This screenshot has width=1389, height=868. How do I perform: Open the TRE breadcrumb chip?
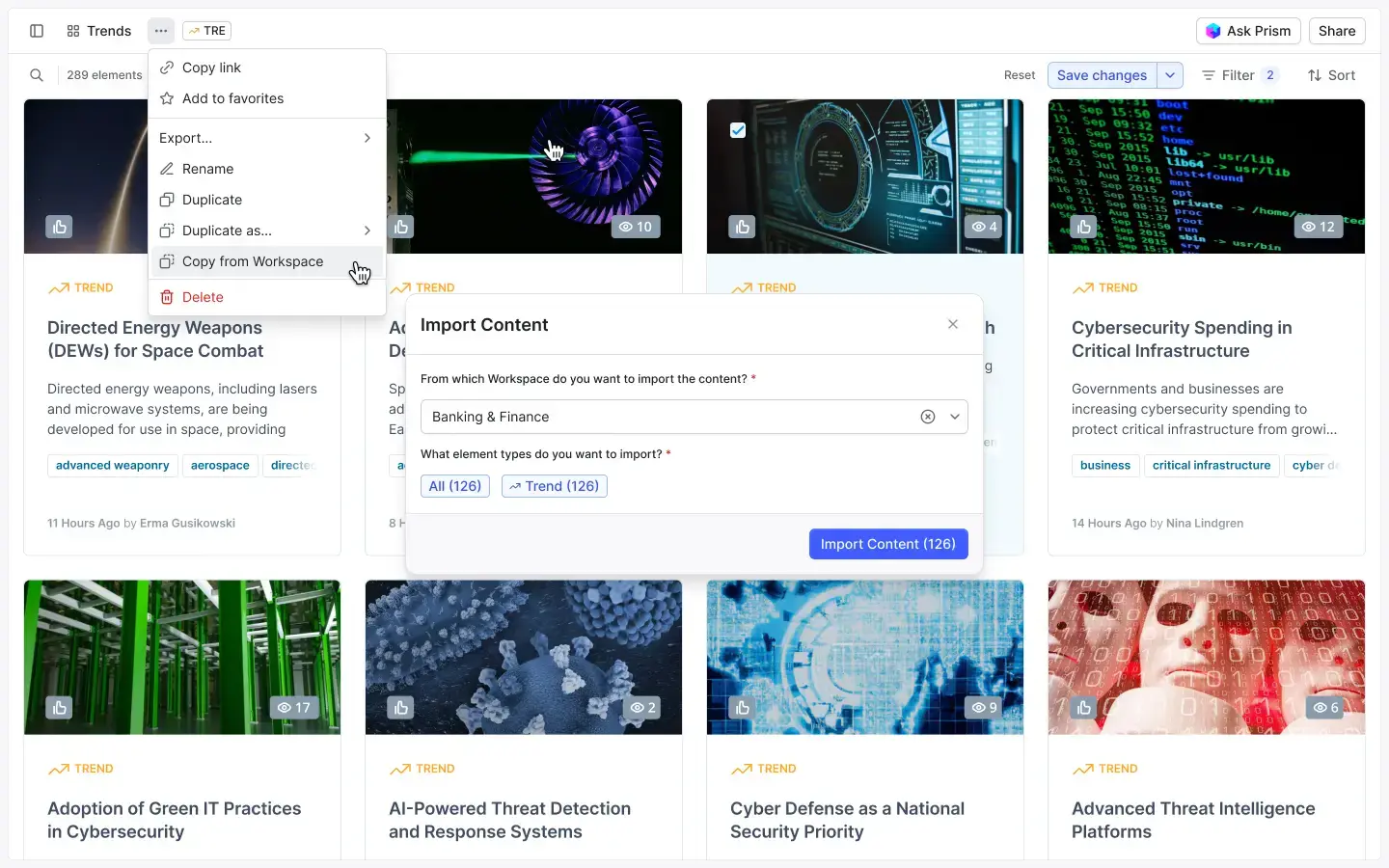click(x=206, y=31)
